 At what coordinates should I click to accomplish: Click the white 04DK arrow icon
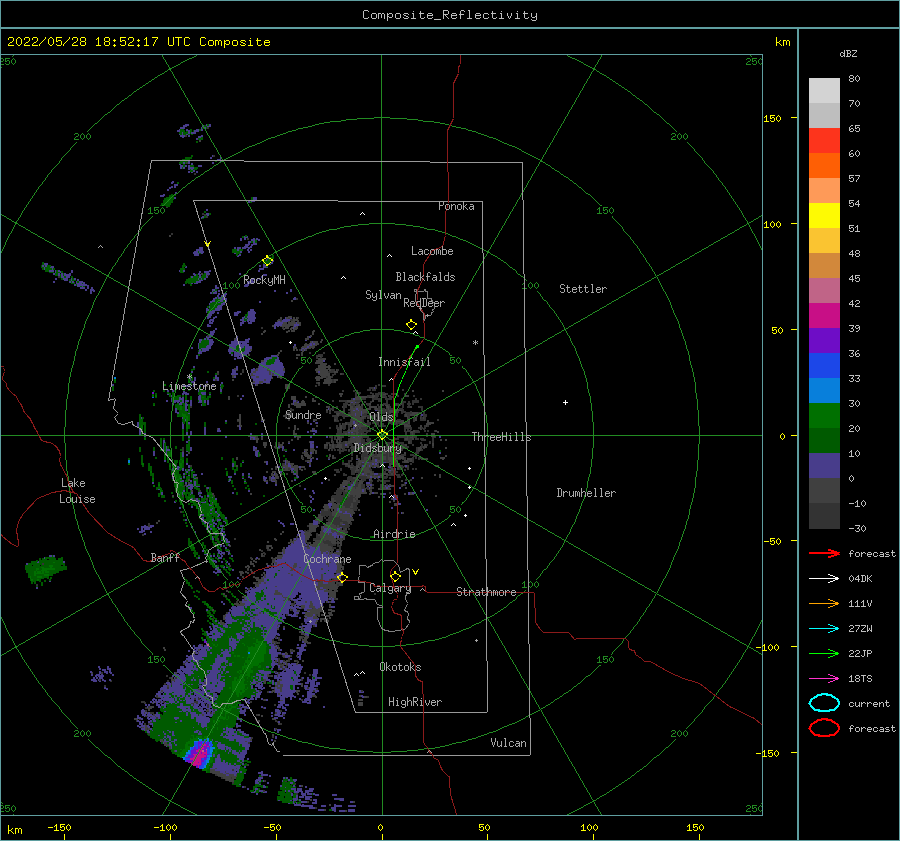click(824, 578)
